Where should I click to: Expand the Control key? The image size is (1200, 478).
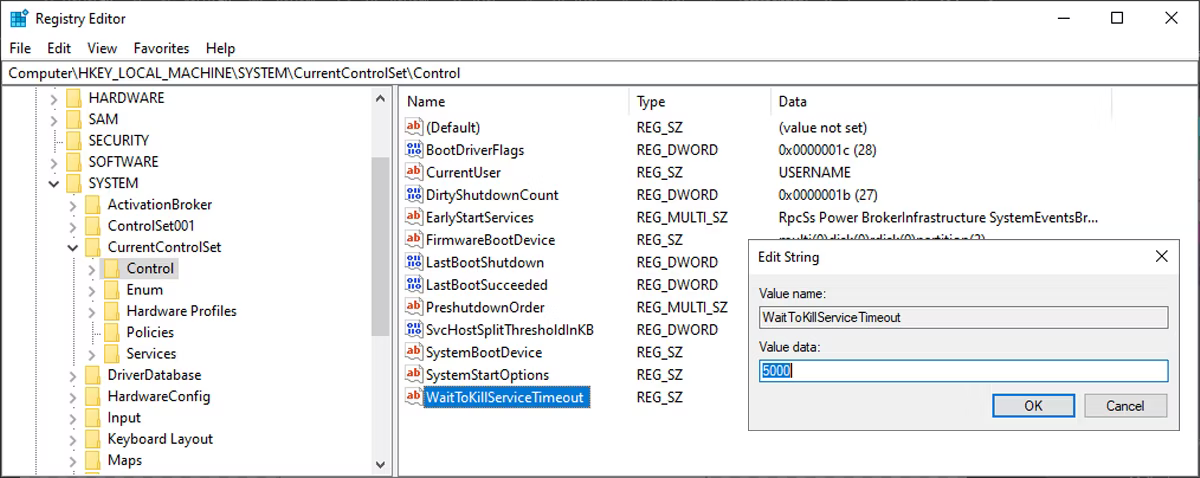[91, 269]
